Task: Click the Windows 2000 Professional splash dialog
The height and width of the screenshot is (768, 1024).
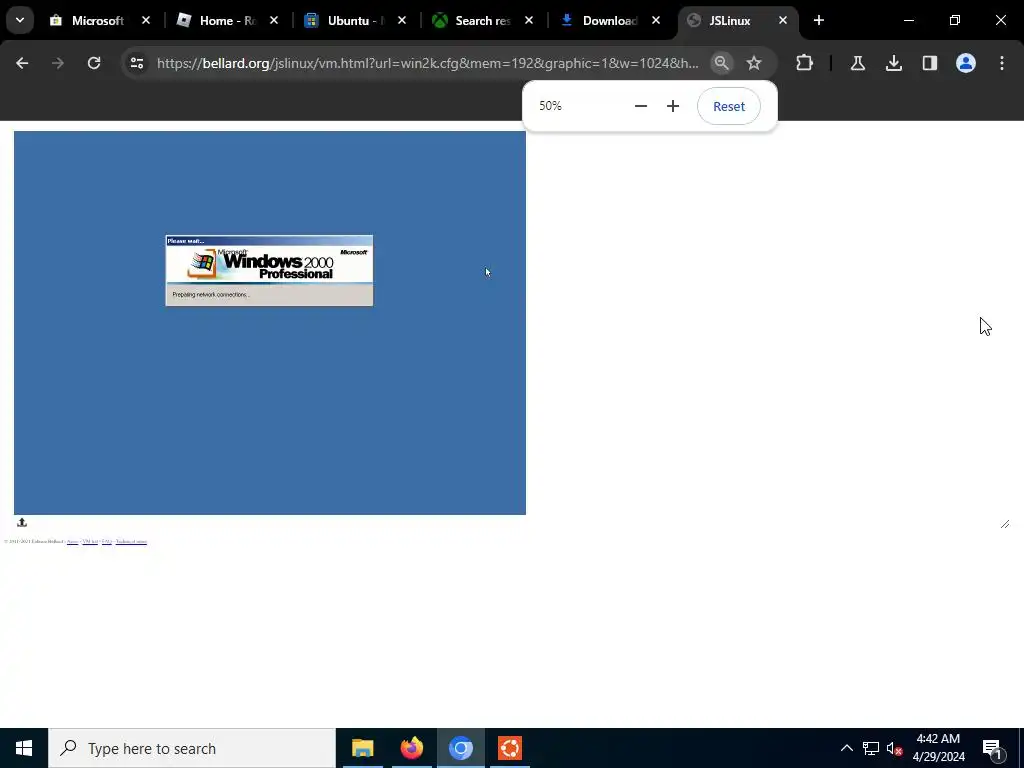Action: click(269, 270)
